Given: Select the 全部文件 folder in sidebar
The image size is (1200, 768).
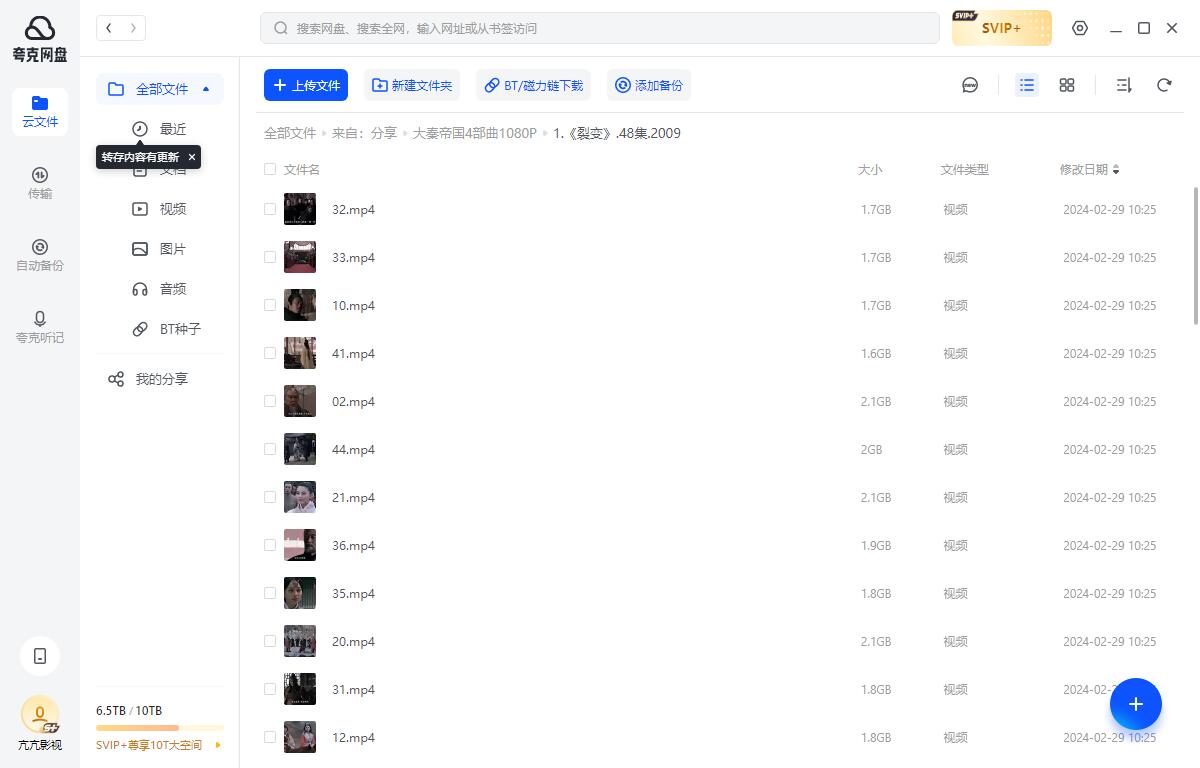Looking at the screenshot, I should [160, 89].
